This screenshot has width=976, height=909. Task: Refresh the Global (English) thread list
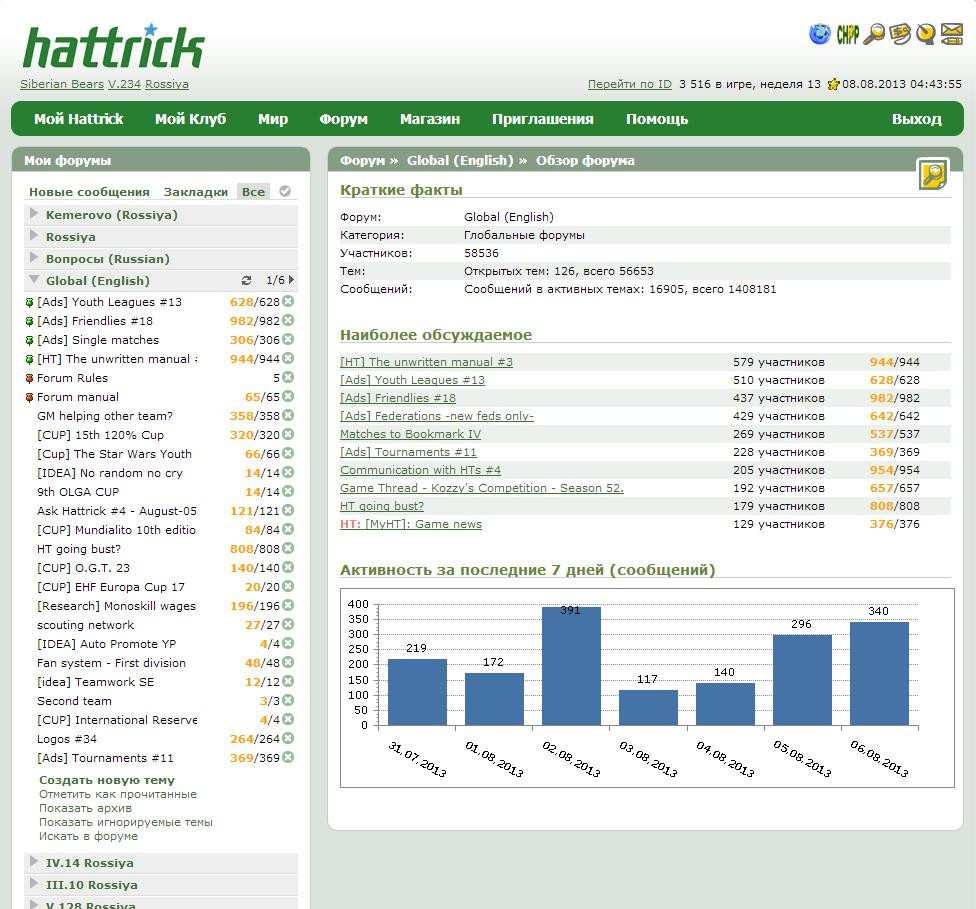246,281
